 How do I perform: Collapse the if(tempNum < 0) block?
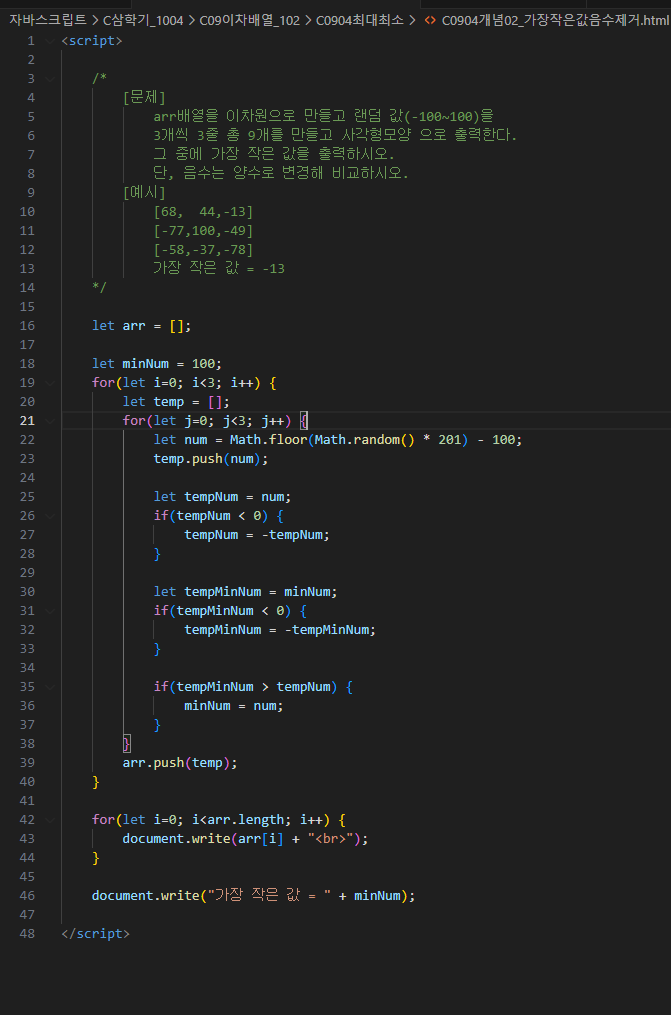50,516
